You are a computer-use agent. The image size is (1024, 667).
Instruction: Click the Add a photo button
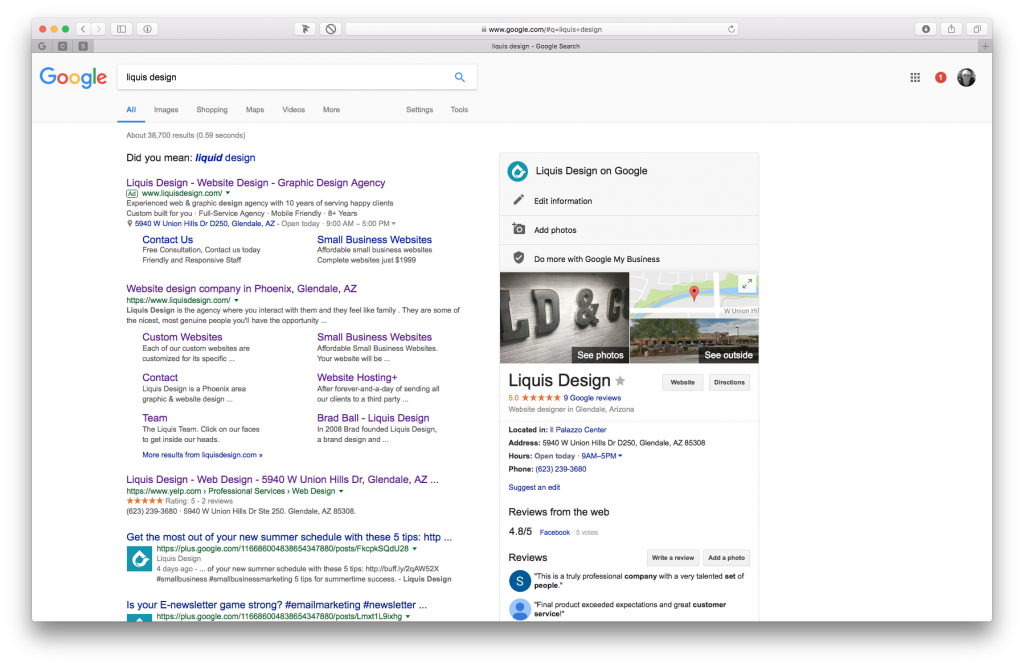pos(726,558)
